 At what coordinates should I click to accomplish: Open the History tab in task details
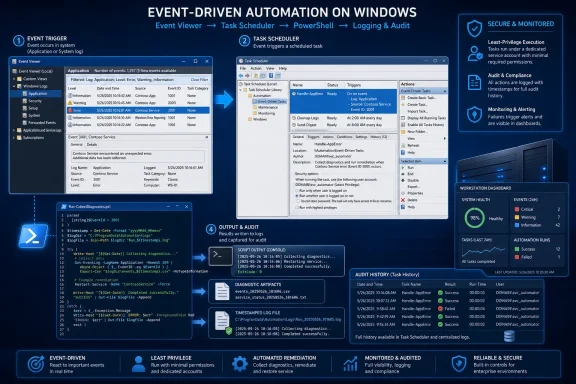tap(378, 137)
